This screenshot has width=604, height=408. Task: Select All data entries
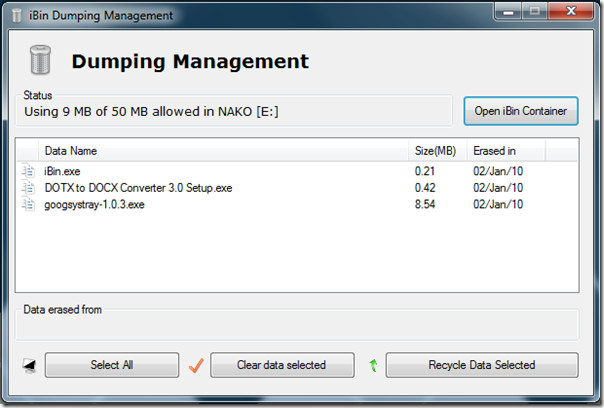pyautogui.click(x=112, y=365)
